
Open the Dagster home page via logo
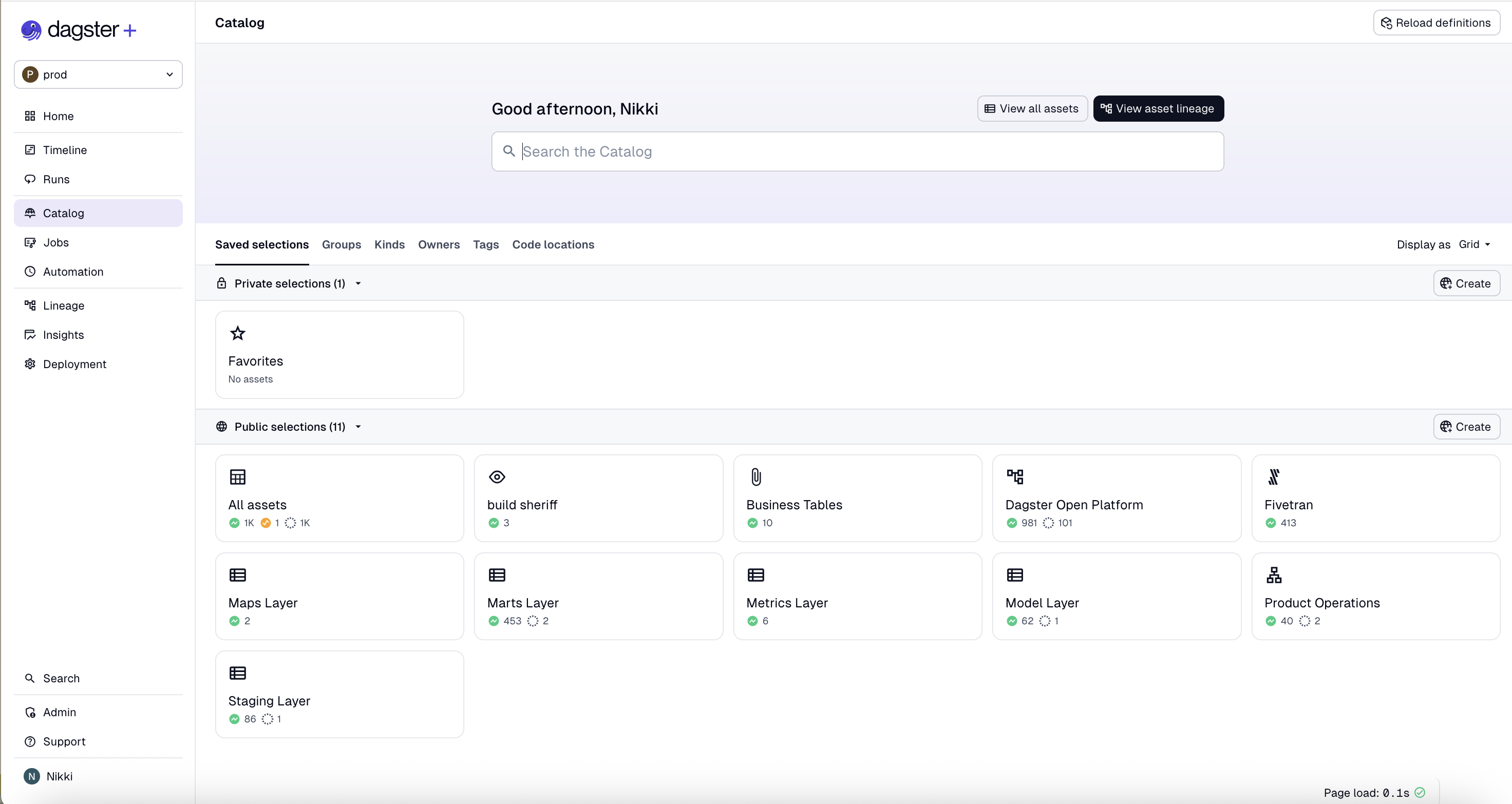pos(77,30)
